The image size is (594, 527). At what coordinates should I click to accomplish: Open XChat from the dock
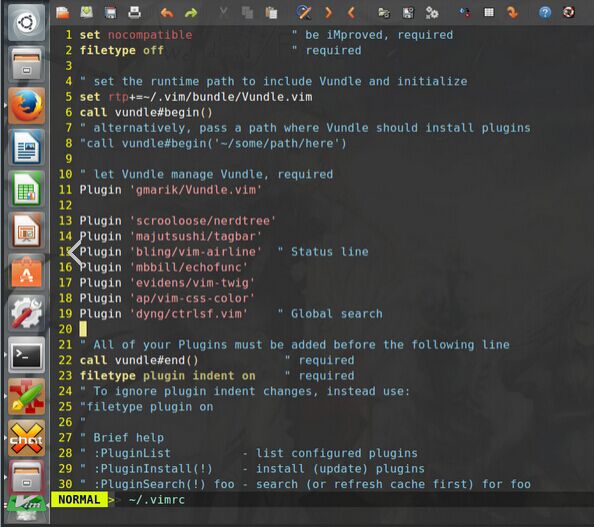pos(27,438)
